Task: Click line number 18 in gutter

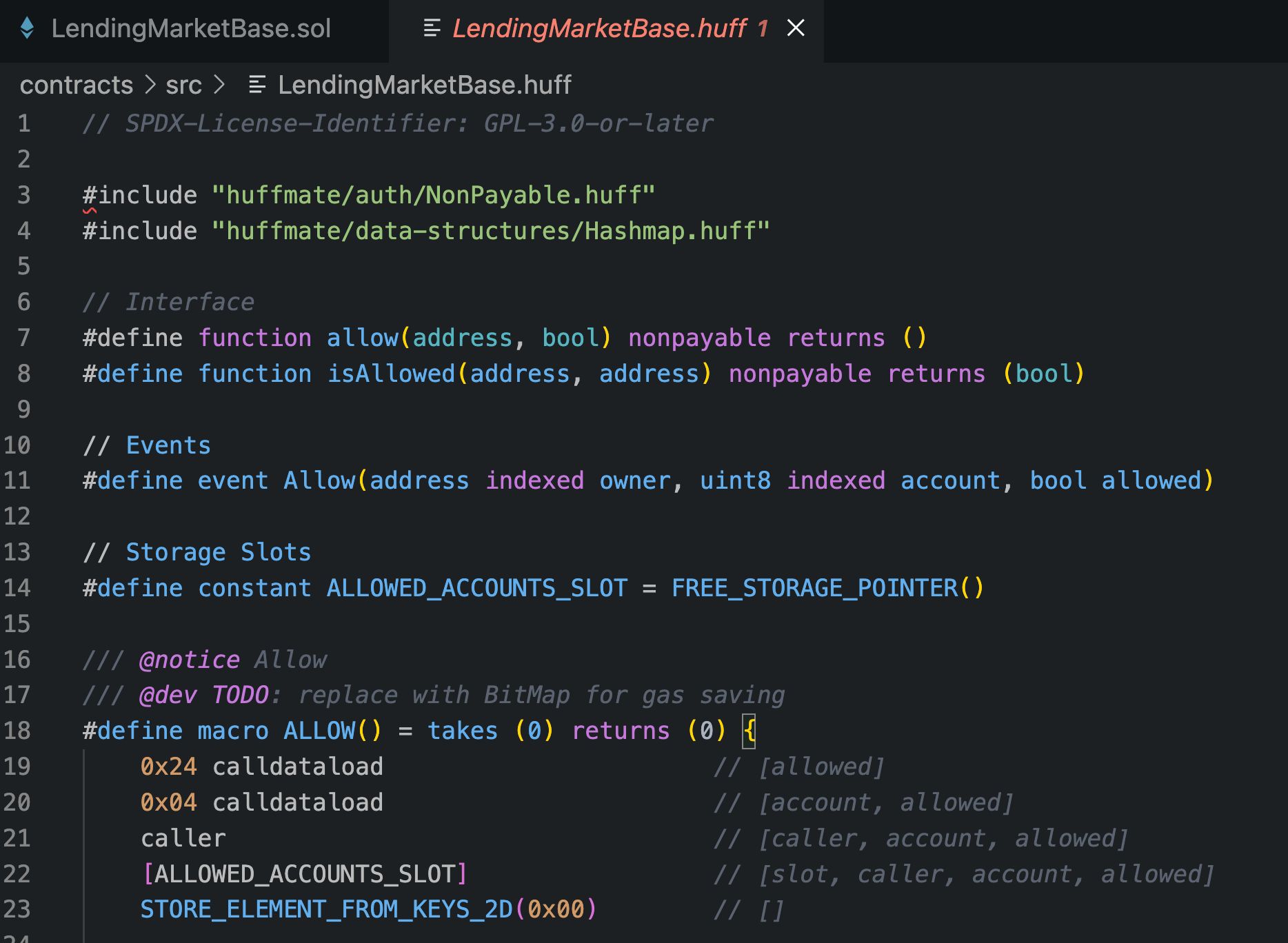Action: (17, 731)
